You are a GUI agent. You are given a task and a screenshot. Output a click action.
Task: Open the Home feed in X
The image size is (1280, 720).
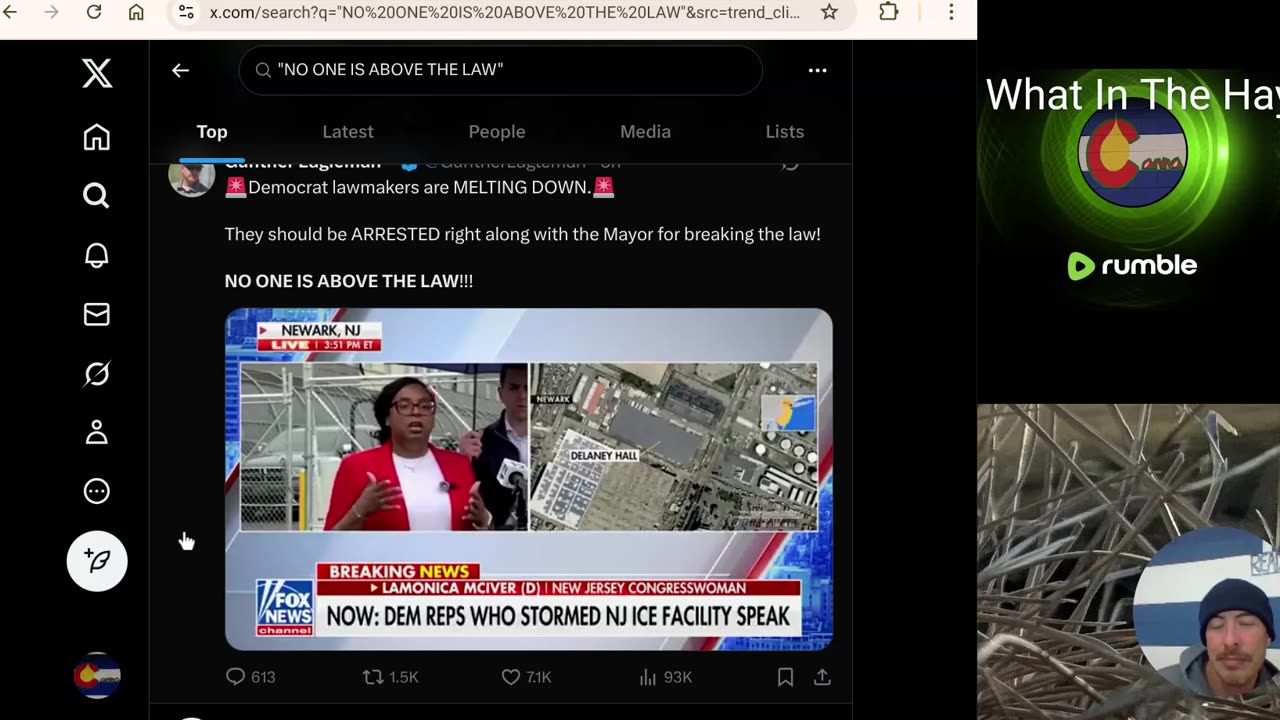pyautogui.click(x=97, y=136)
